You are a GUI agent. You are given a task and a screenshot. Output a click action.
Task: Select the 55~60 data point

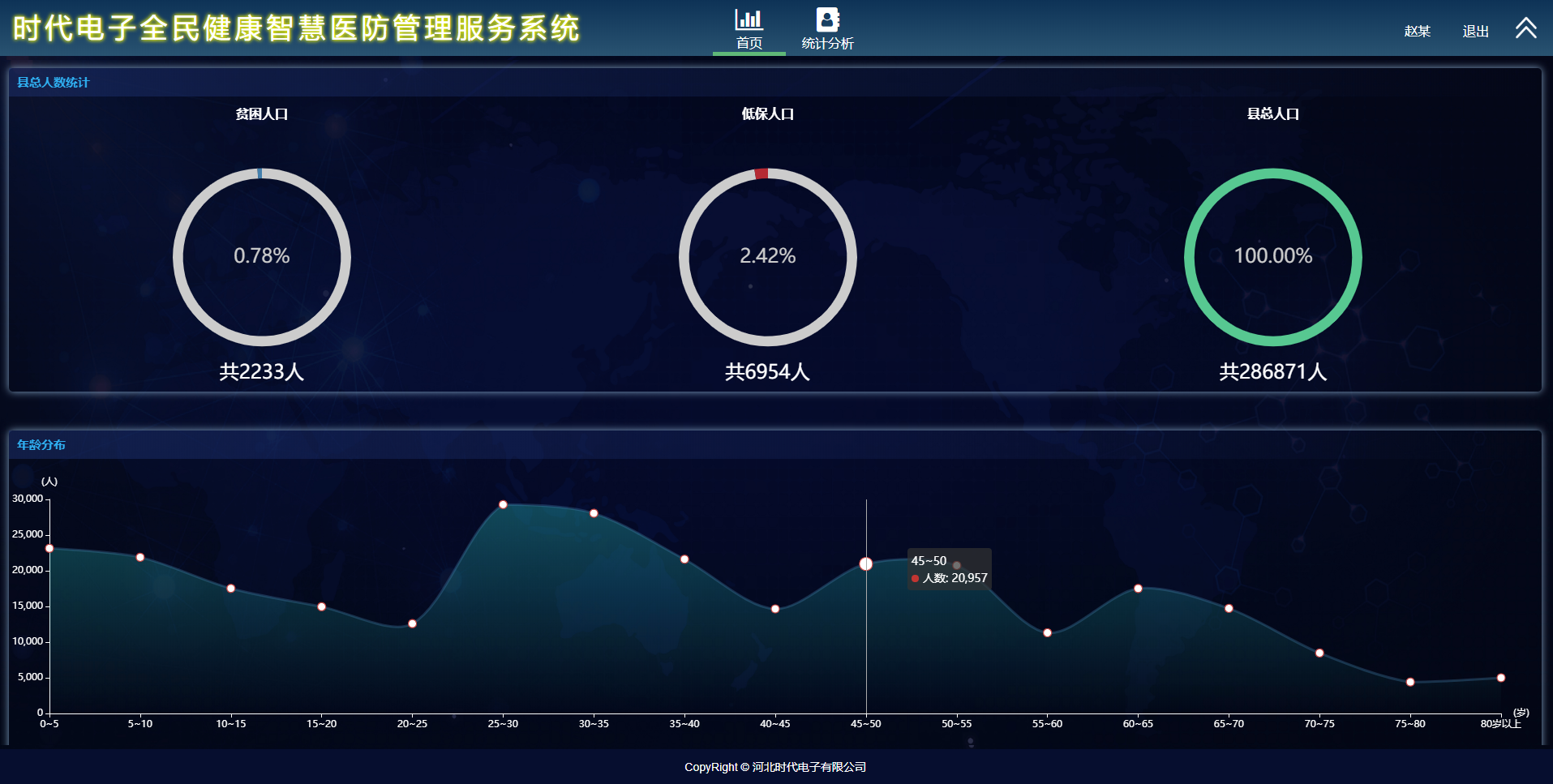[1047, 632]
